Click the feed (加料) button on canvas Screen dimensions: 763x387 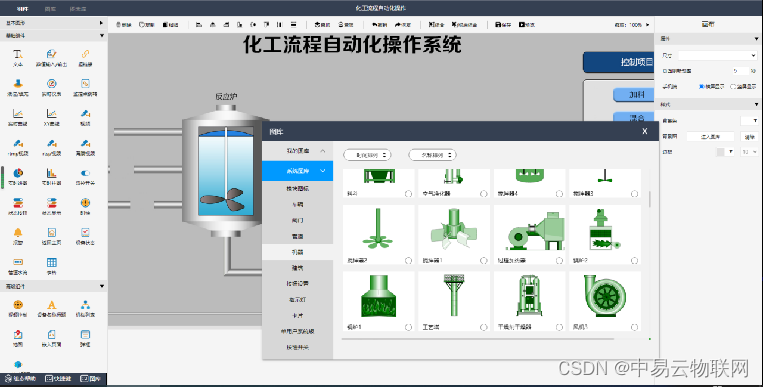pyautogui.click(x=634, y=95)
